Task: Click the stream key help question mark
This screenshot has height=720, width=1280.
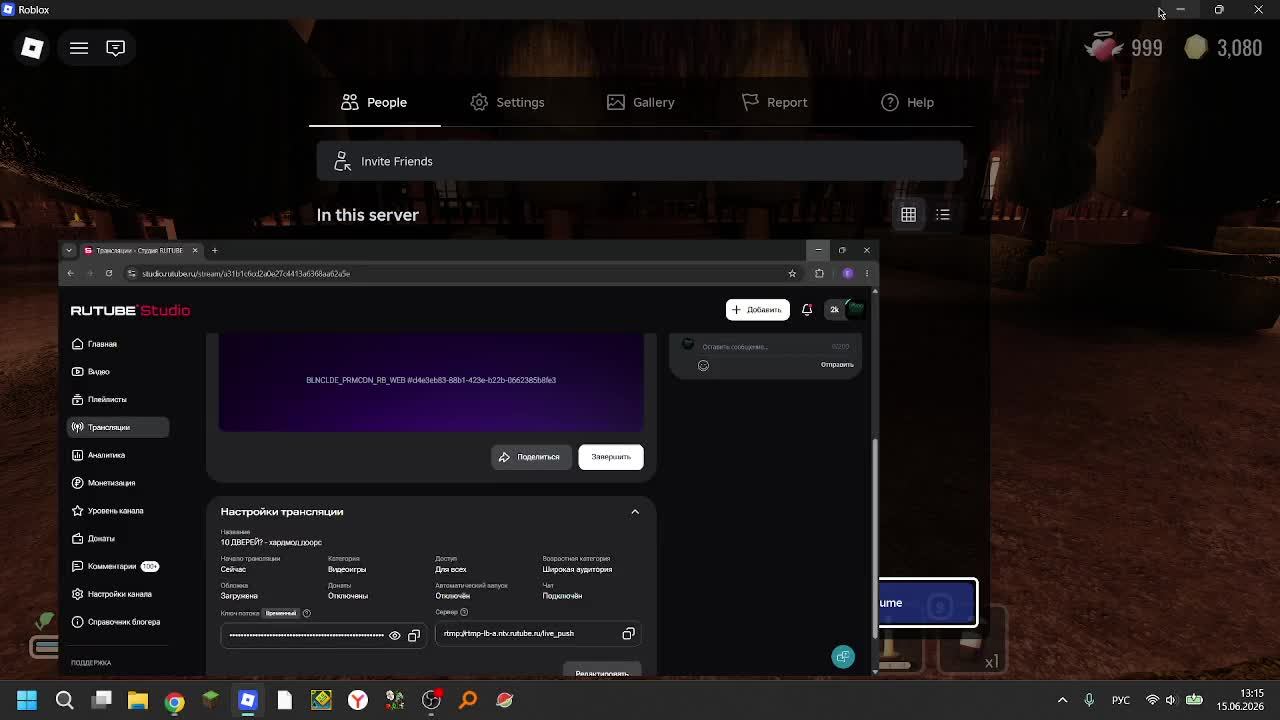Action: 306,613
